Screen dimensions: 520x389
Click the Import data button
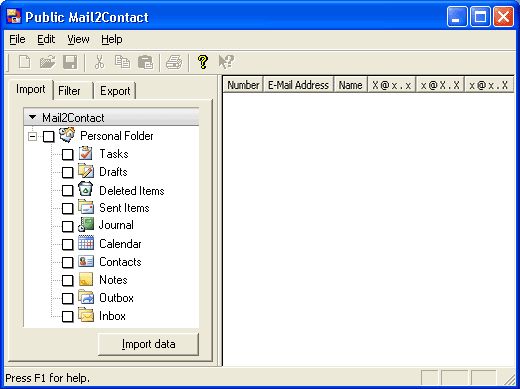coord(148,344)
